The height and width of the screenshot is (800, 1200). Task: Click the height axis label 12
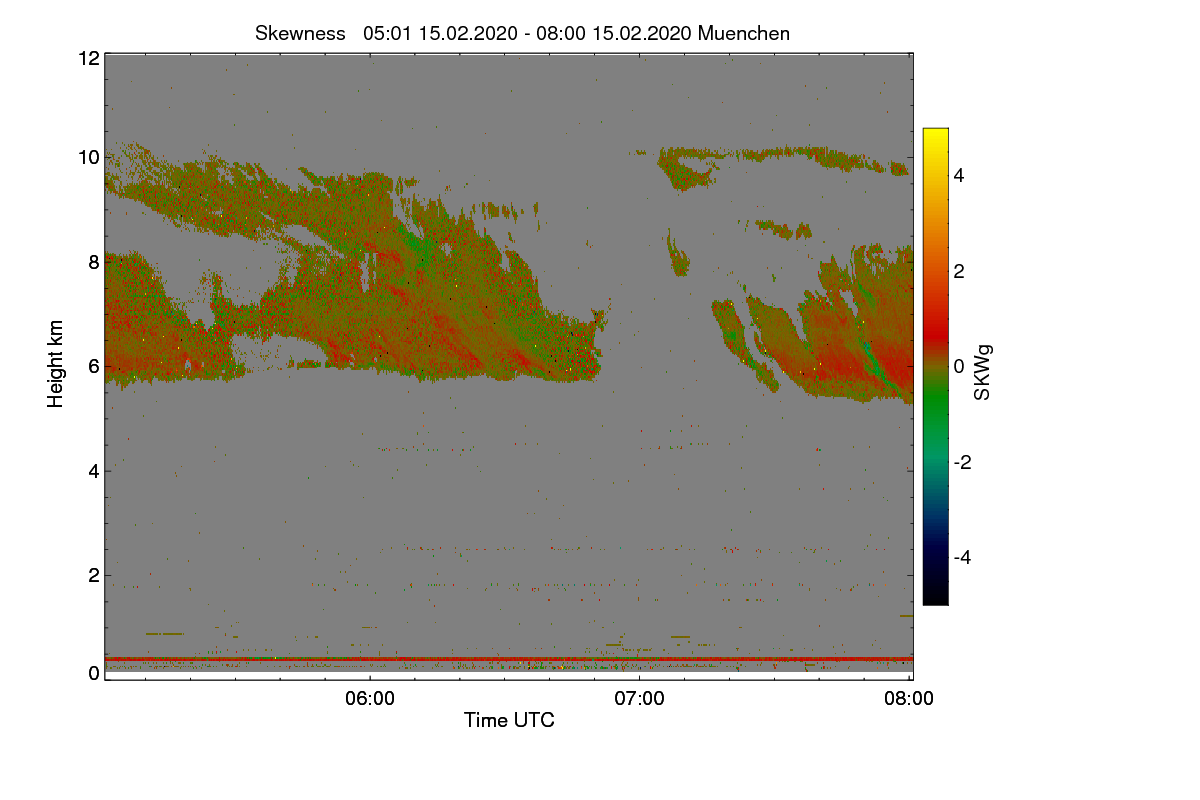pyautogui.click(x=89, y=58)
